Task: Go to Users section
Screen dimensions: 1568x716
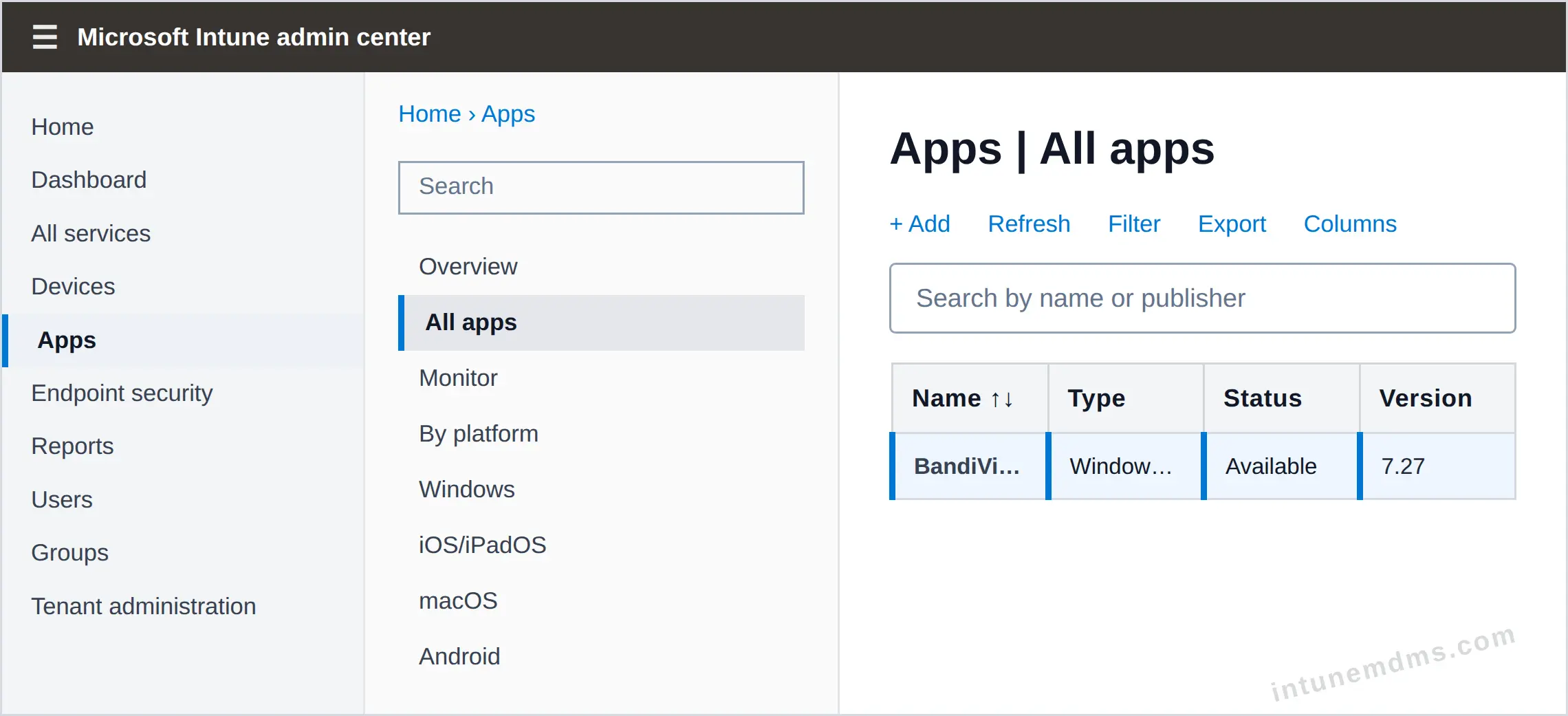Action: click(62, 499)
